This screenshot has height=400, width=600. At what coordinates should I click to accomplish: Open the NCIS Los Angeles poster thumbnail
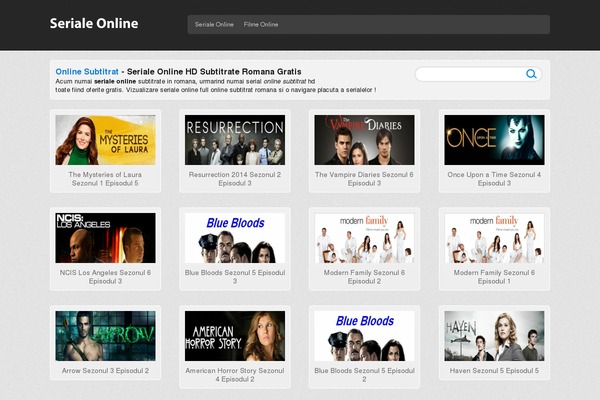click(x=106, y=238)
